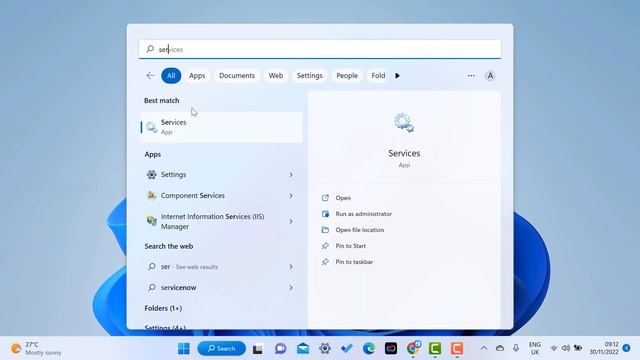Screen dimensions: 640x360
Task: Open the Settings gear on taskbar
Action: (325, 349)
